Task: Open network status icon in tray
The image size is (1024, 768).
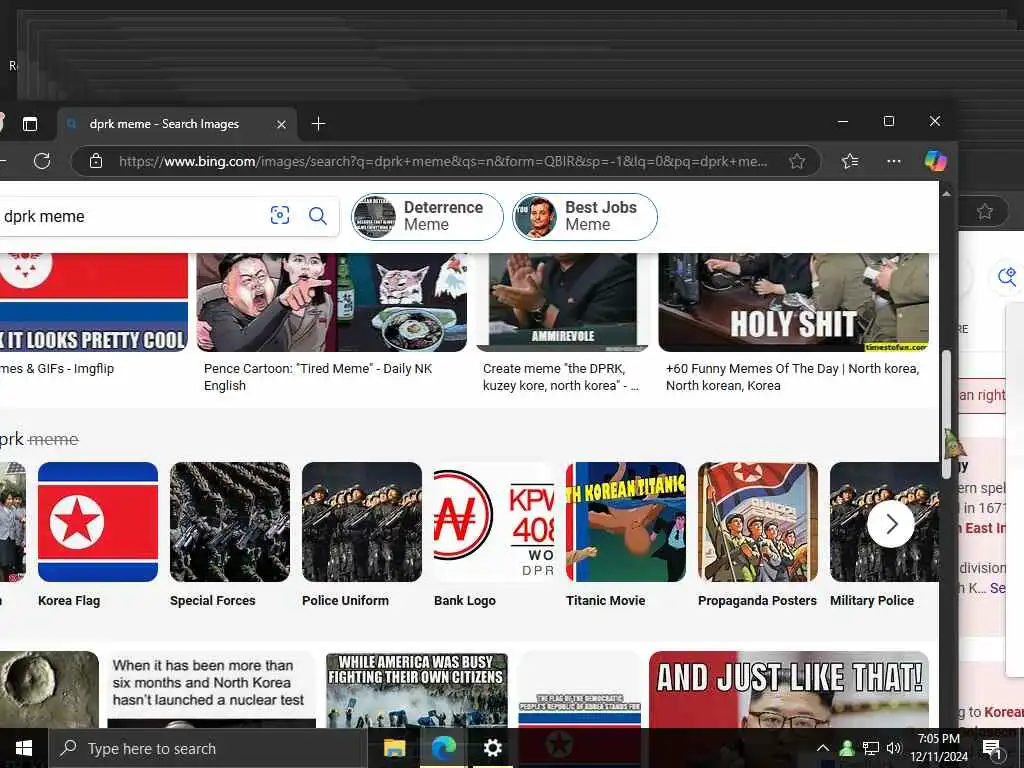Action: pos(871,748)
